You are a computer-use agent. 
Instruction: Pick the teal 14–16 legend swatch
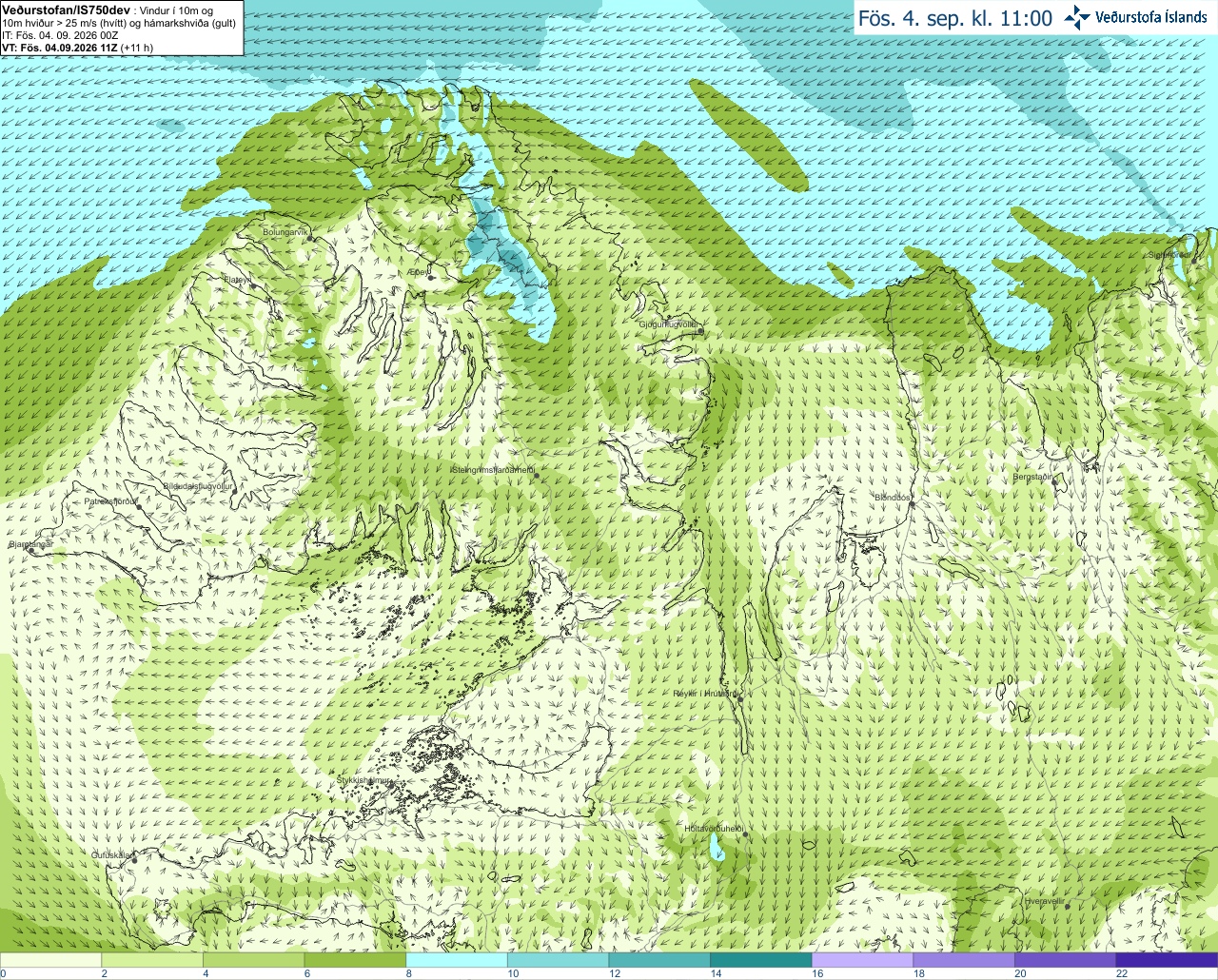click(760, 960)
